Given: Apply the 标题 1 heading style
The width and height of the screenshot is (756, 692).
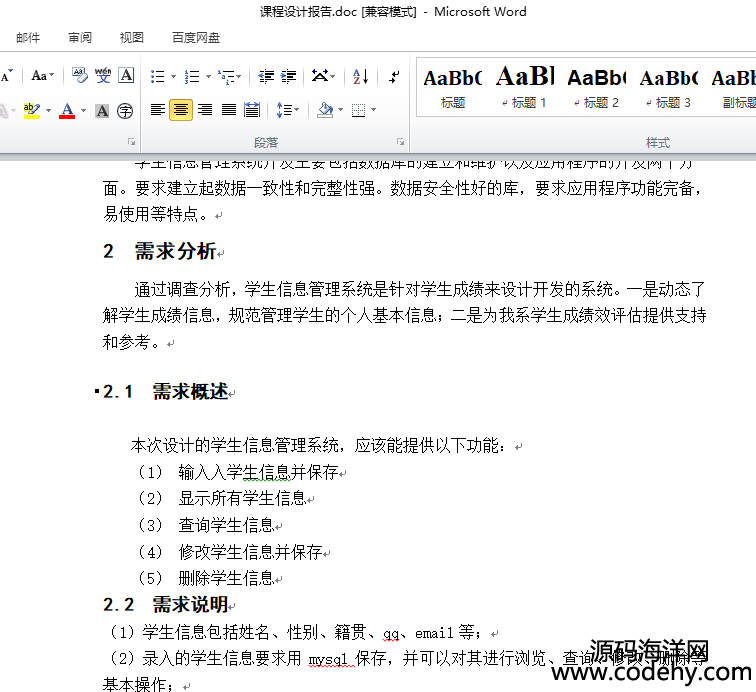Looking at the screenshot, I should 526,86.
